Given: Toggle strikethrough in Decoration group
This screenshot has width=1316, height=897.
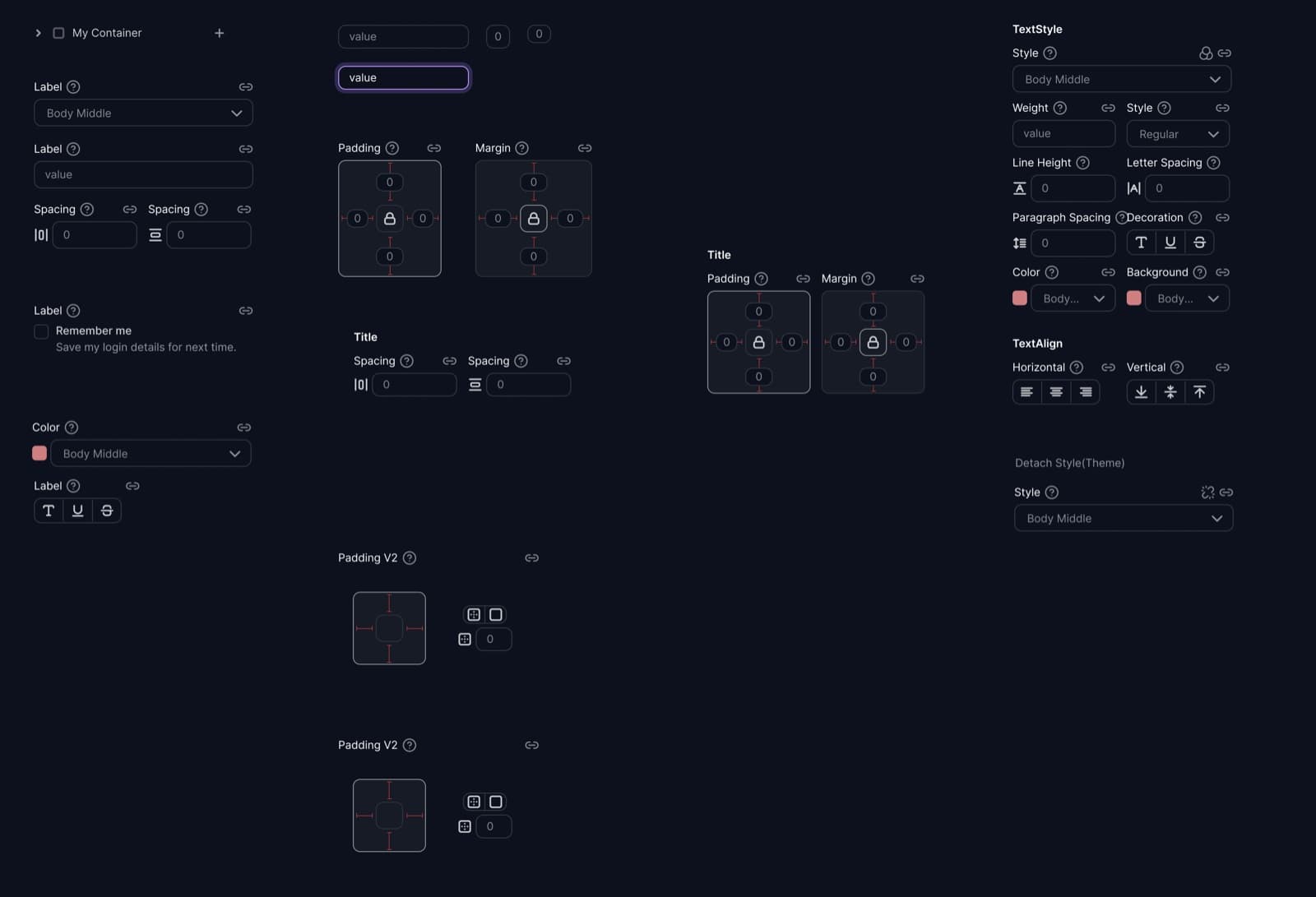Looking at the screenshot, I should tap(1199, 243).
